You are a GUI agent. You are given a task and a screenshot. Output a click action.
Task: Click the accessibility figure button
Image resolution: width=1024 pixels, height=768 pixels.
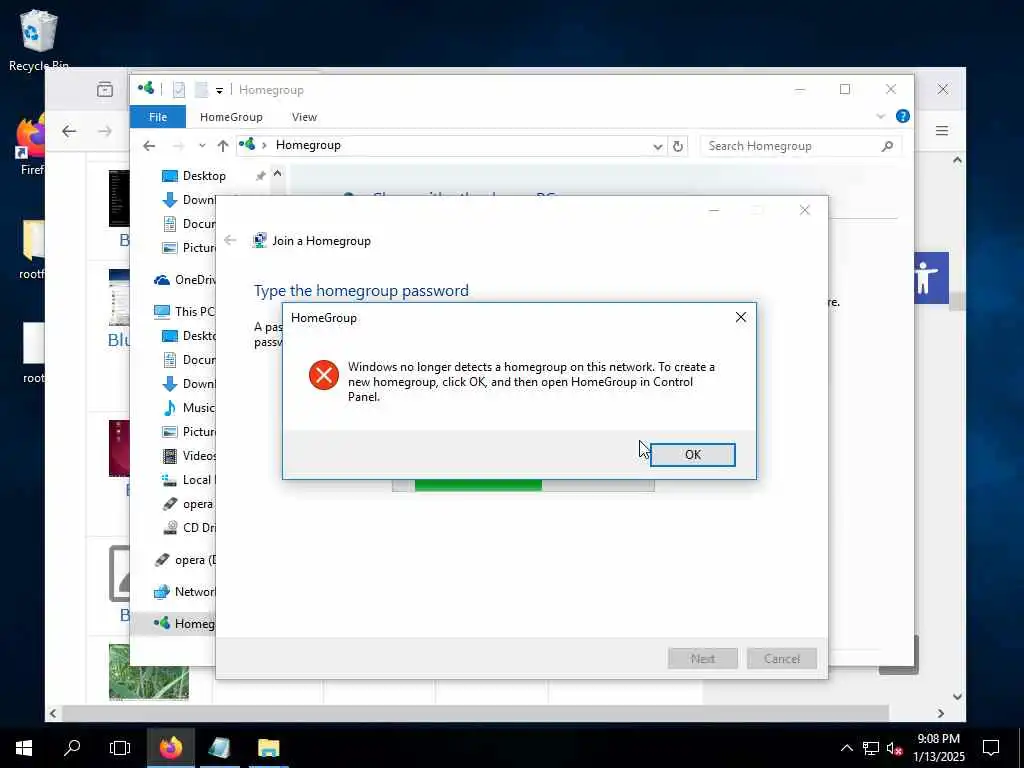click(931, 278)
